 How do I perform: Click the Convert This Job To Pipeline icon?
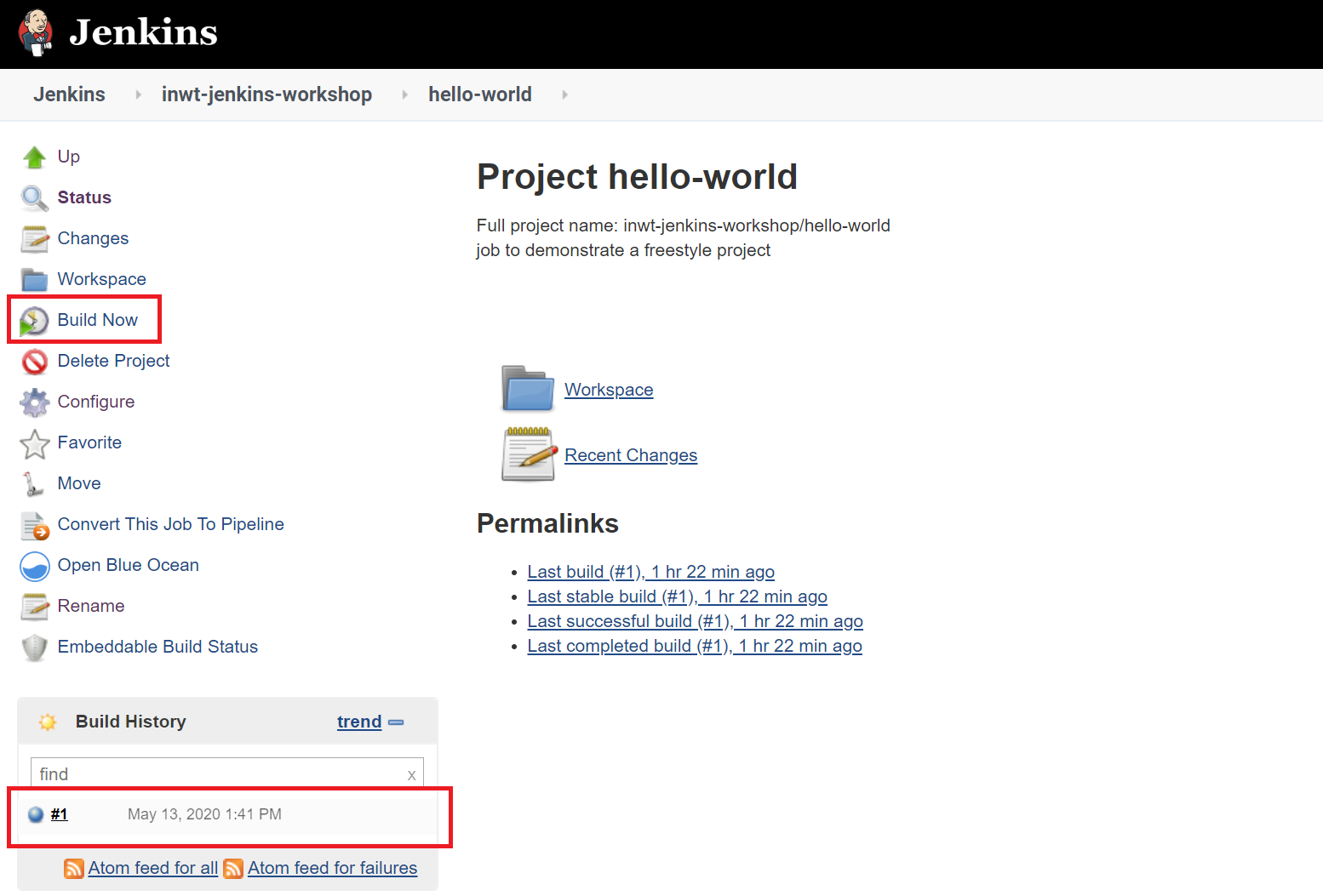35,526
